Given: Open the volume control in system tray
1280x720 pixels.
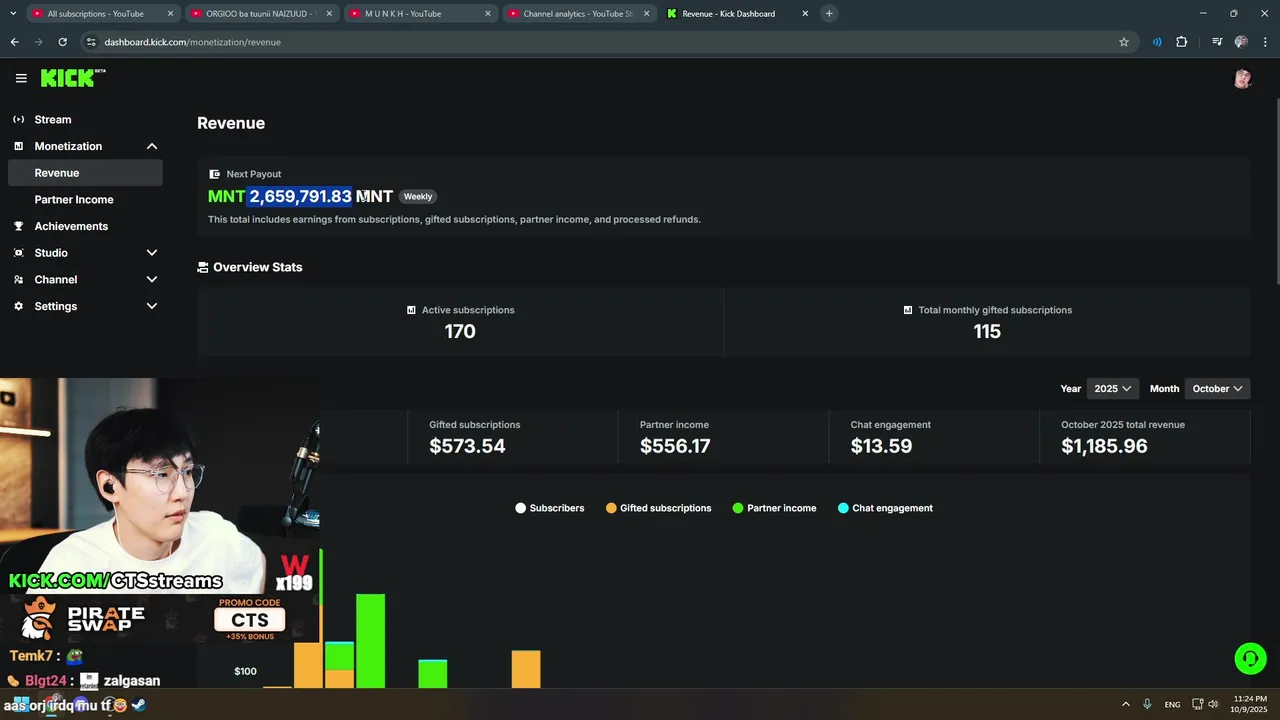Looking at the screenshot, I should point(1214,704).
